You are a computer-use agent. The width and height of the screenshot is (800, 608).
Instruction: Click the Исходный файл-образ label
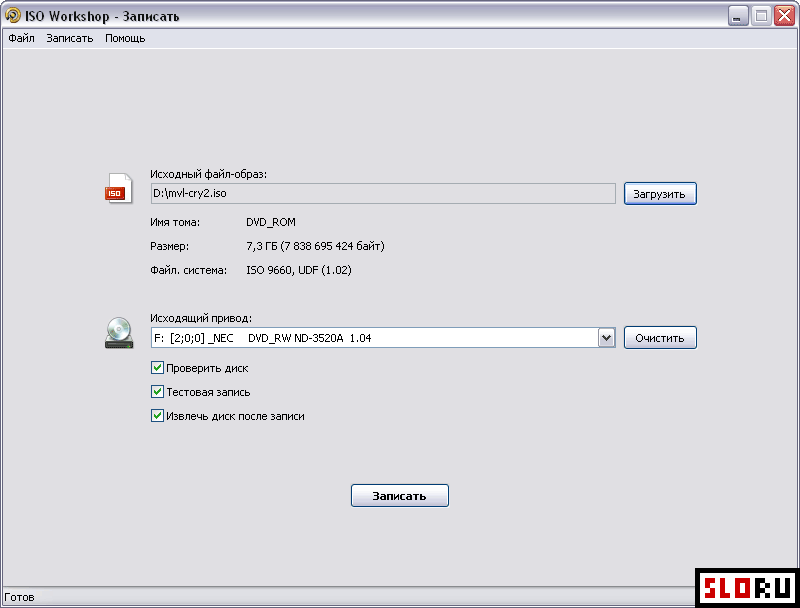(209, 174)
